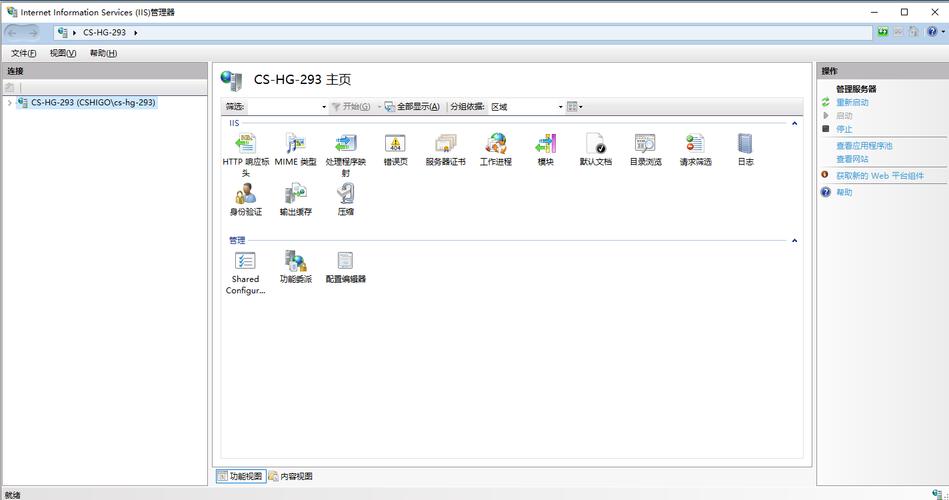Image resolution: width=949 pixels, height=500 pixels.
Task: Click 获取新的 Web 平台组件 link
Action: point(880,176)
